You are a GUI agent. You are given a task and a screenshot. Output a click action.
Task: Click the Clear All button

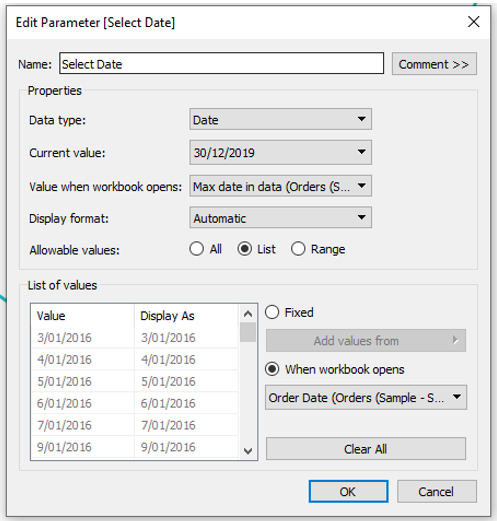pos(366,449)
